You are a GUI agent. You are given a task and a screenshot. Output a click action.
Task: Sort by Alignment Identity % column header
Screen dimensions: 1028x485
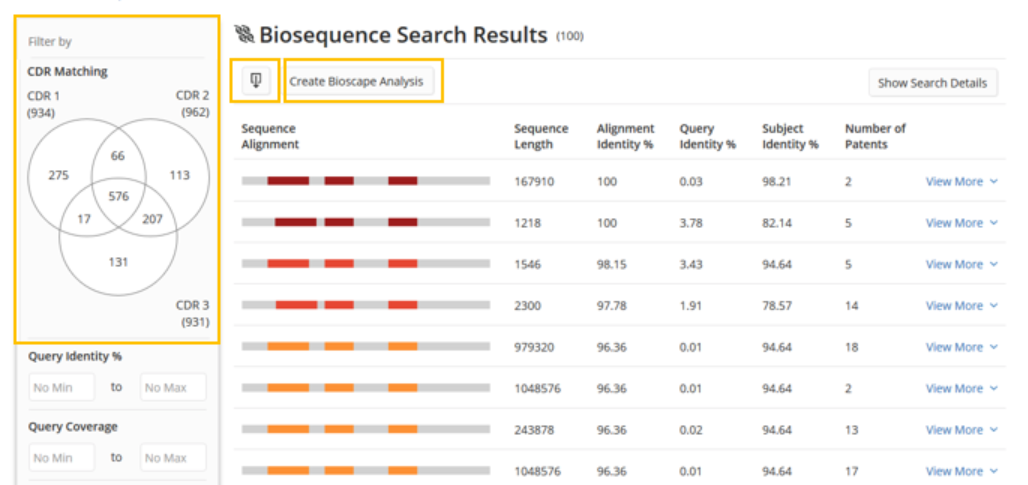click(625, 136)
